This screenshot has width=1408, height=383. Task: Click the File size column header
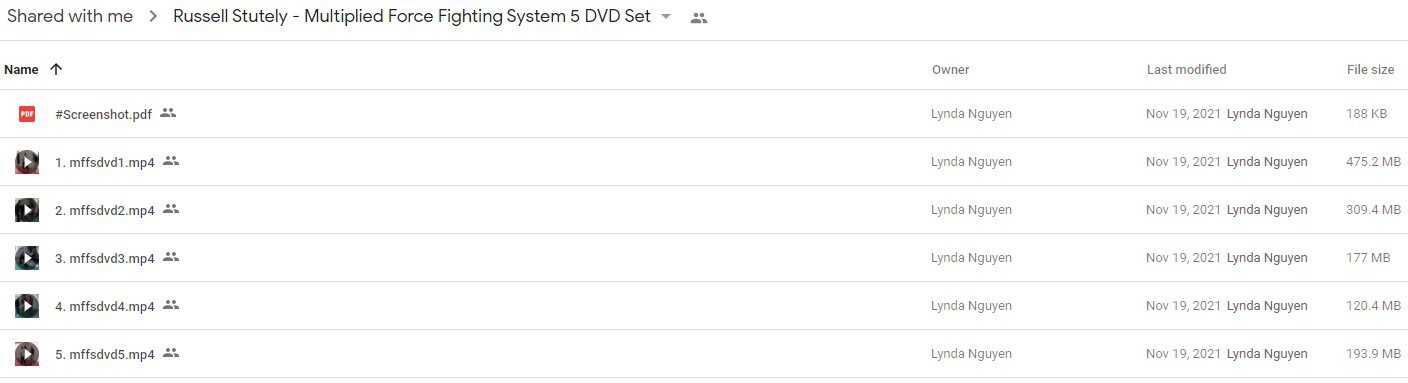pyautogui.click(x=1370, y=70)
